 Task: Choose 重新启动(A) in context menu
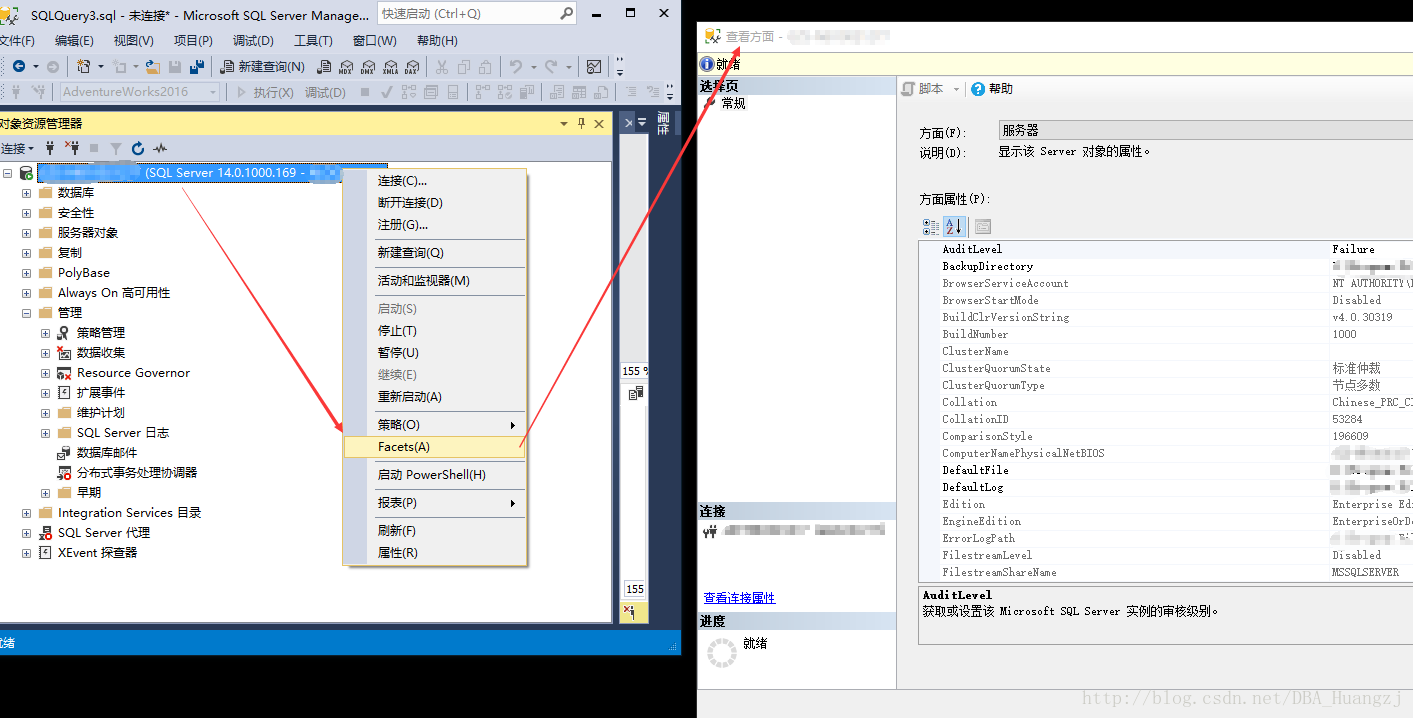click(434, 397)
